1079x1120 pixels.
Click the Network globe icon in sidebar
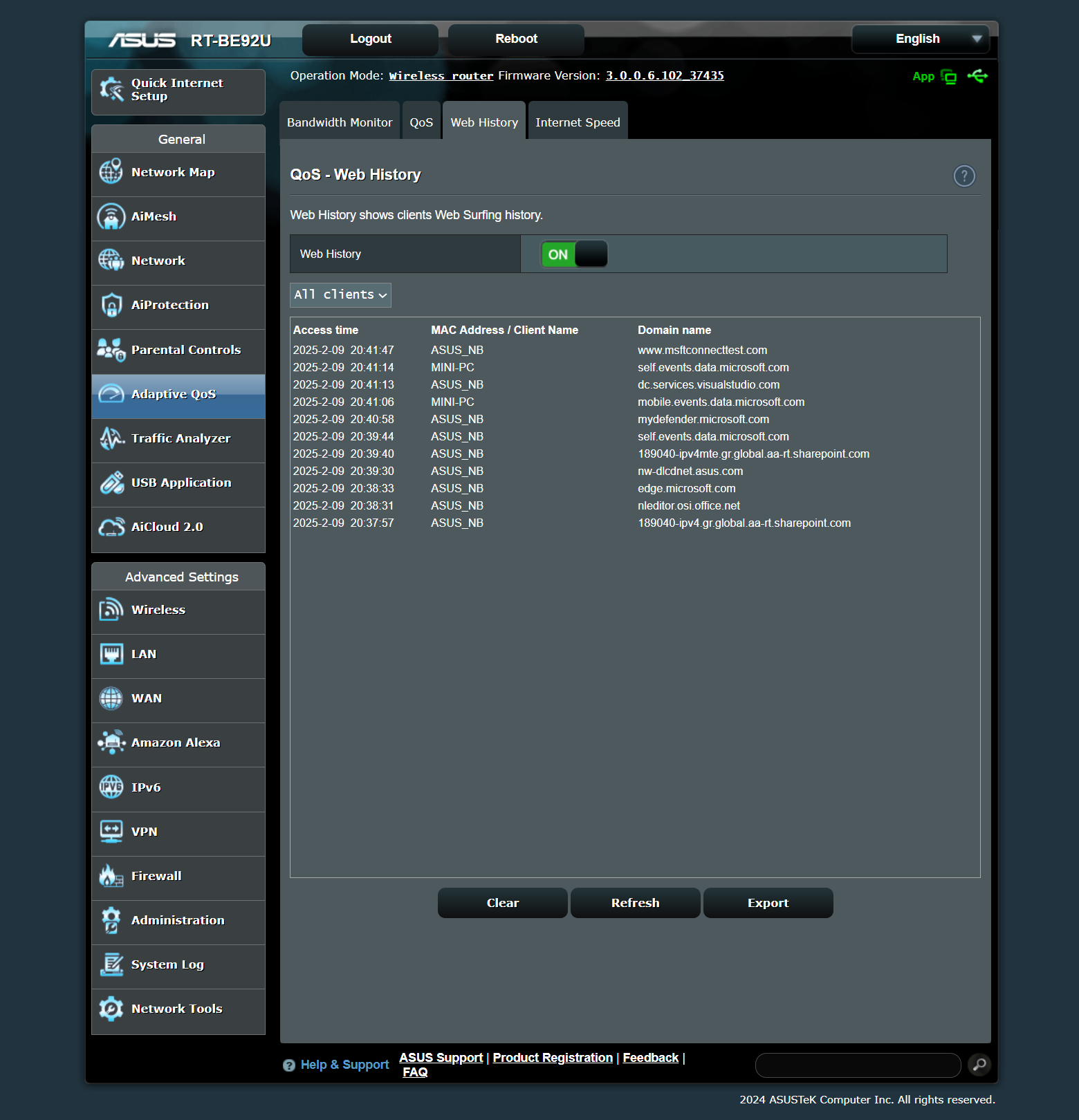coord(111,261)
